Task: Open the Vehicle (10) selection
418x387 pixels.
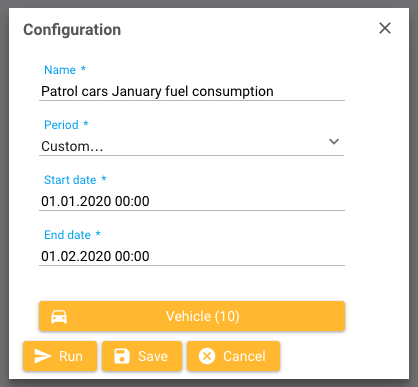Action: 192,316
